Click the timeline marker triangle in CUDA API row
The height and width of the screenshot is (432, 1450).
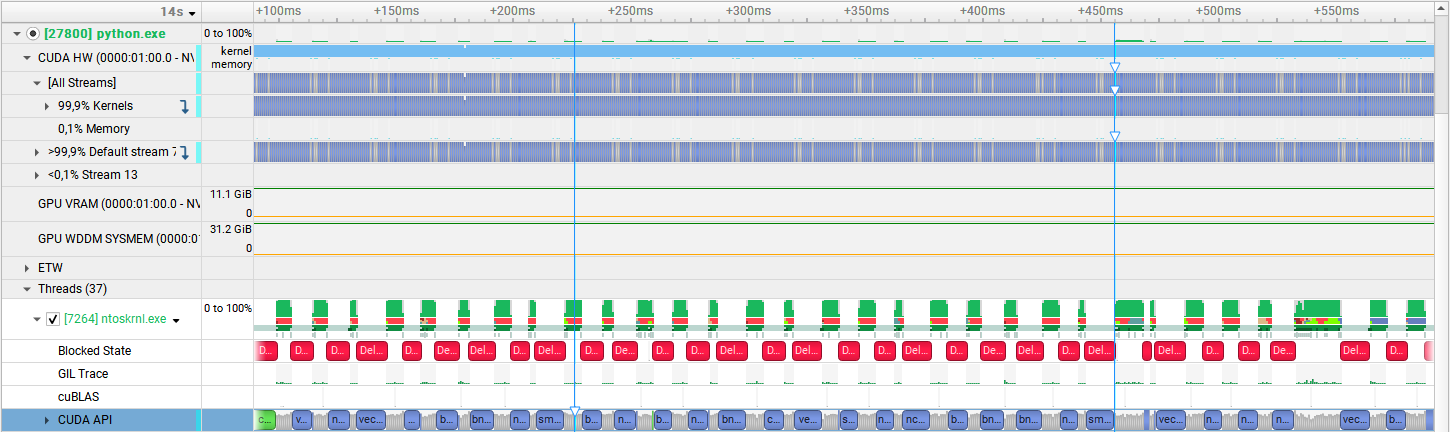coord(574,412)
